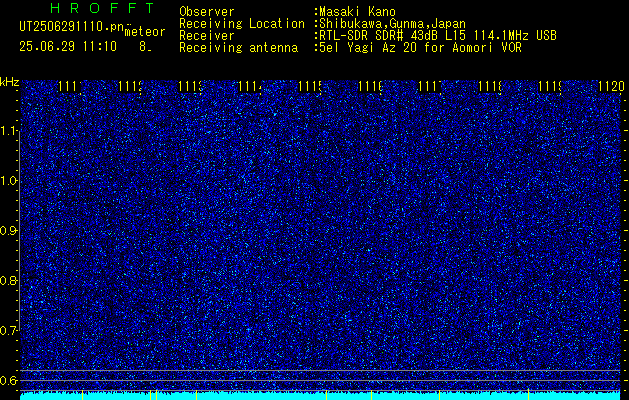The height and width of the screenshot is (400, 629).
Task: Select the Receiving Location label
Action: pos(242,24)
